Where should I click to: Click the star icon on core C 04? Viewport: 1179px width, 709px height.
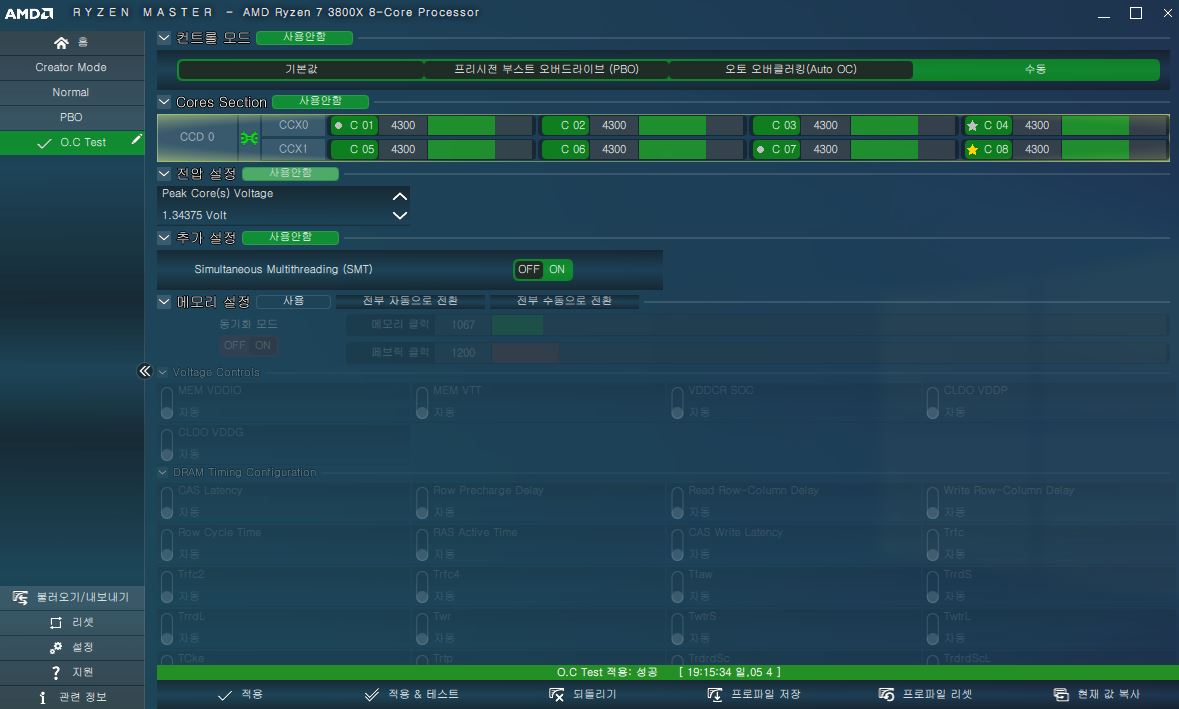click(x=972, y=126)
